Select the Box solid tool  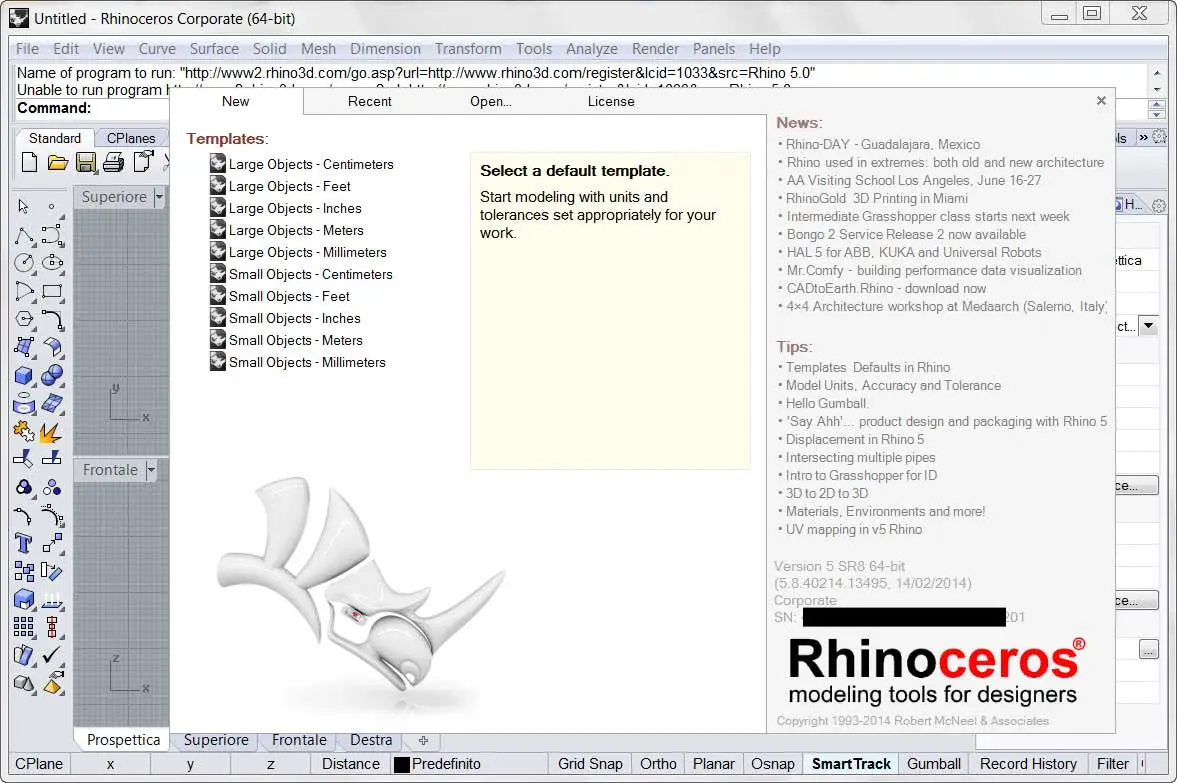pyautogui.click(x=24, y=375)
